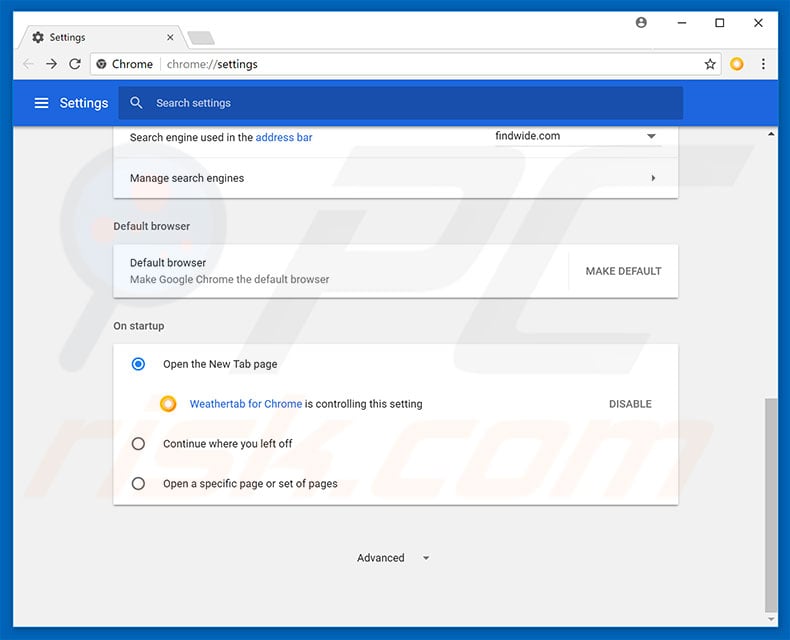
Task: Disable Weathertab controlling startup setting
Action: pyautogui.click(x=630, y=404)
